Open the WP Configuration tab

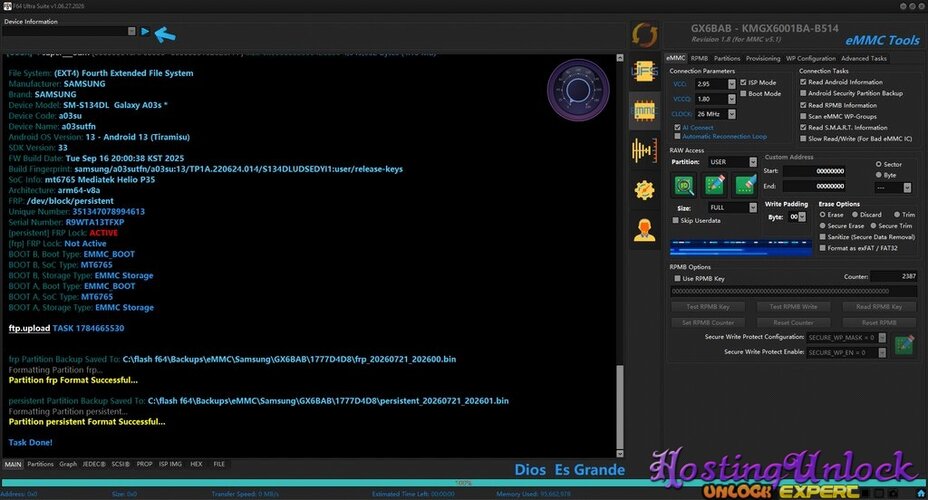point(811,58)
